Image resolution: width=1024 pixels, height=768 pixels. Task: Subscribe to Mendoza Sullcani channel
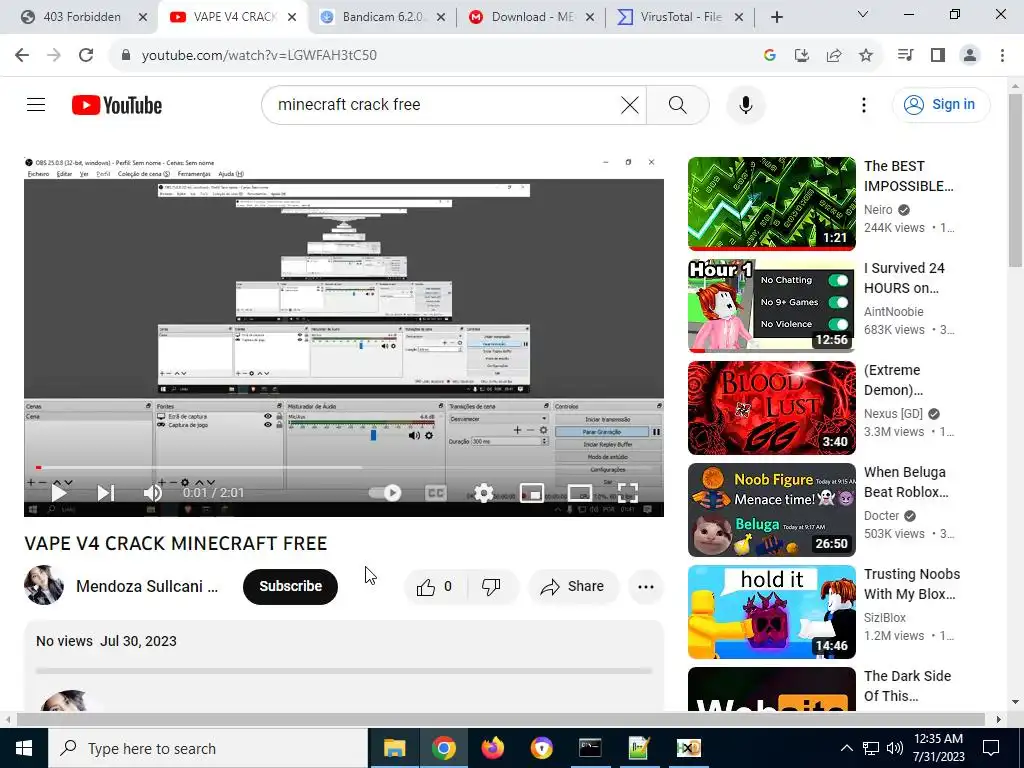click(x=291, y=586)
